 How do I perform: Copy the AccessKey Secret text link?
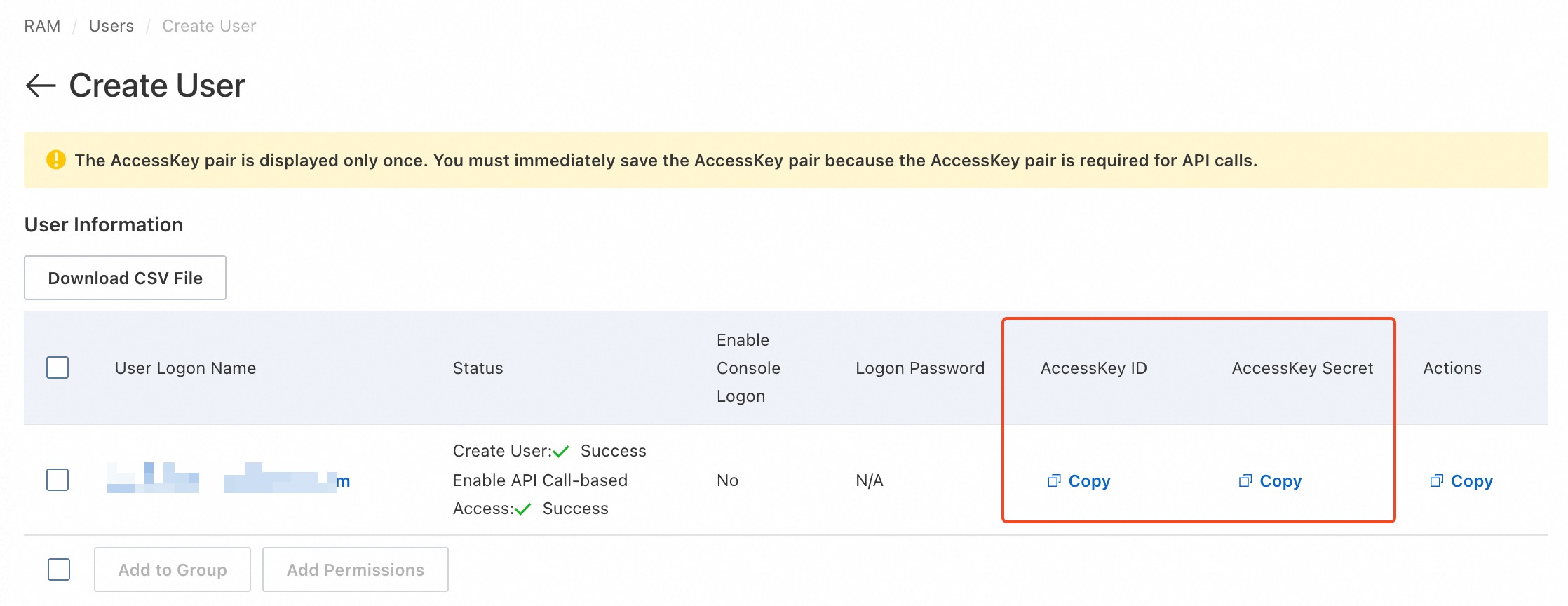click(x=1280, y=481)
